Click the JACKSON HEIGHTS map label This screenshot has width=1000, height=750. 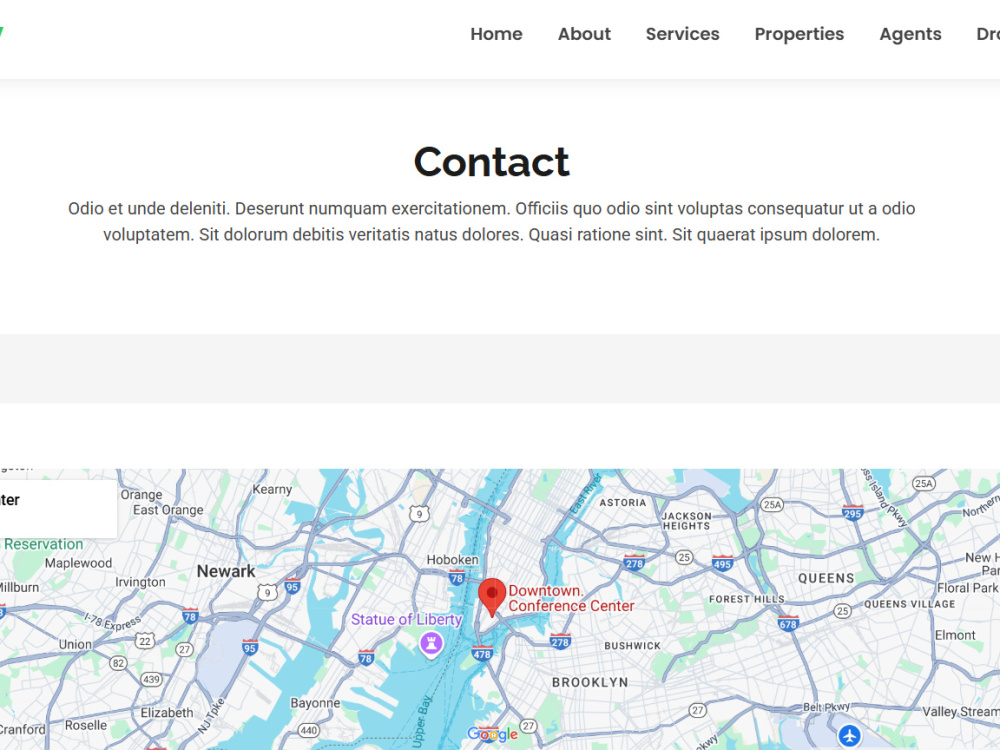coord(686,521)
